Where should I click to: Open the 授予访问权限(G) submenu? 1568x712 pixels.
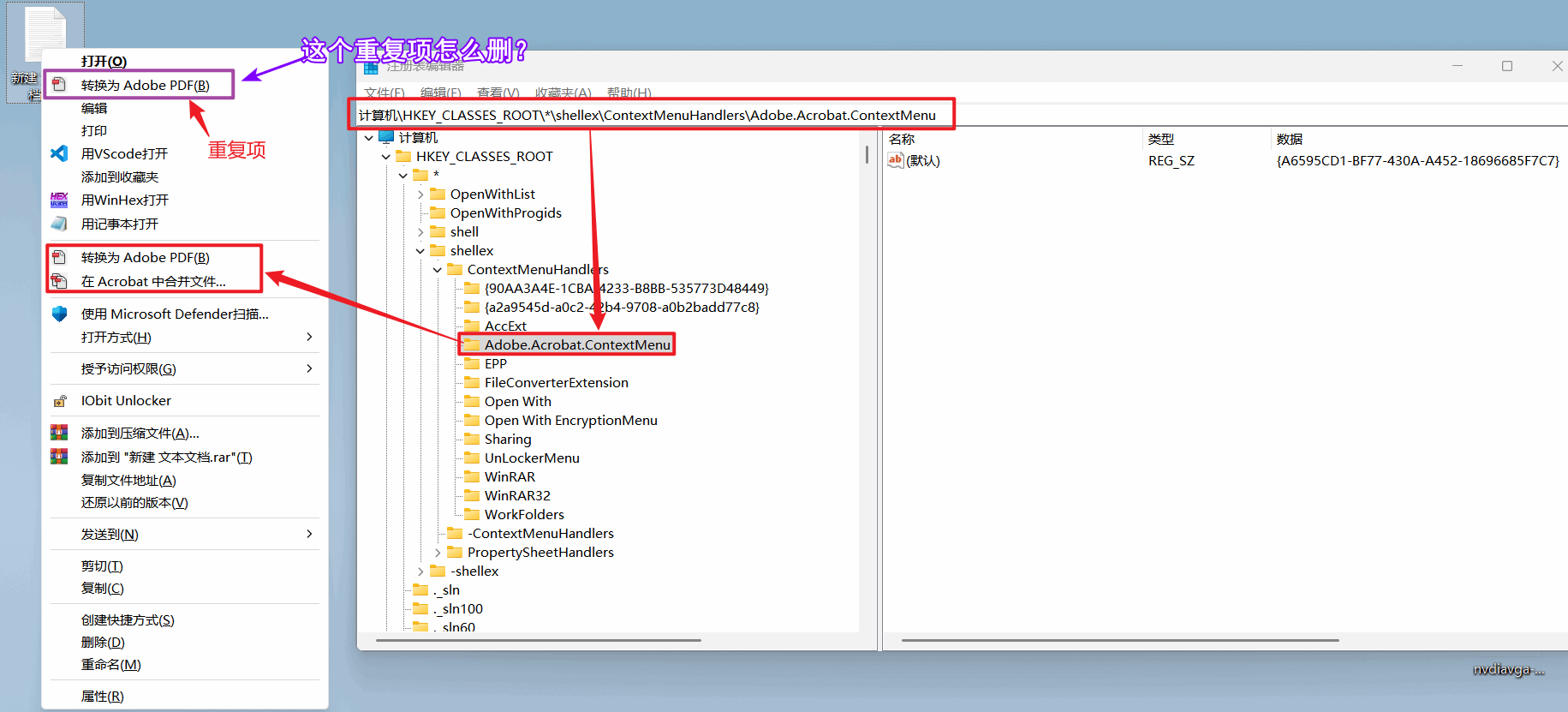[185, 369]
